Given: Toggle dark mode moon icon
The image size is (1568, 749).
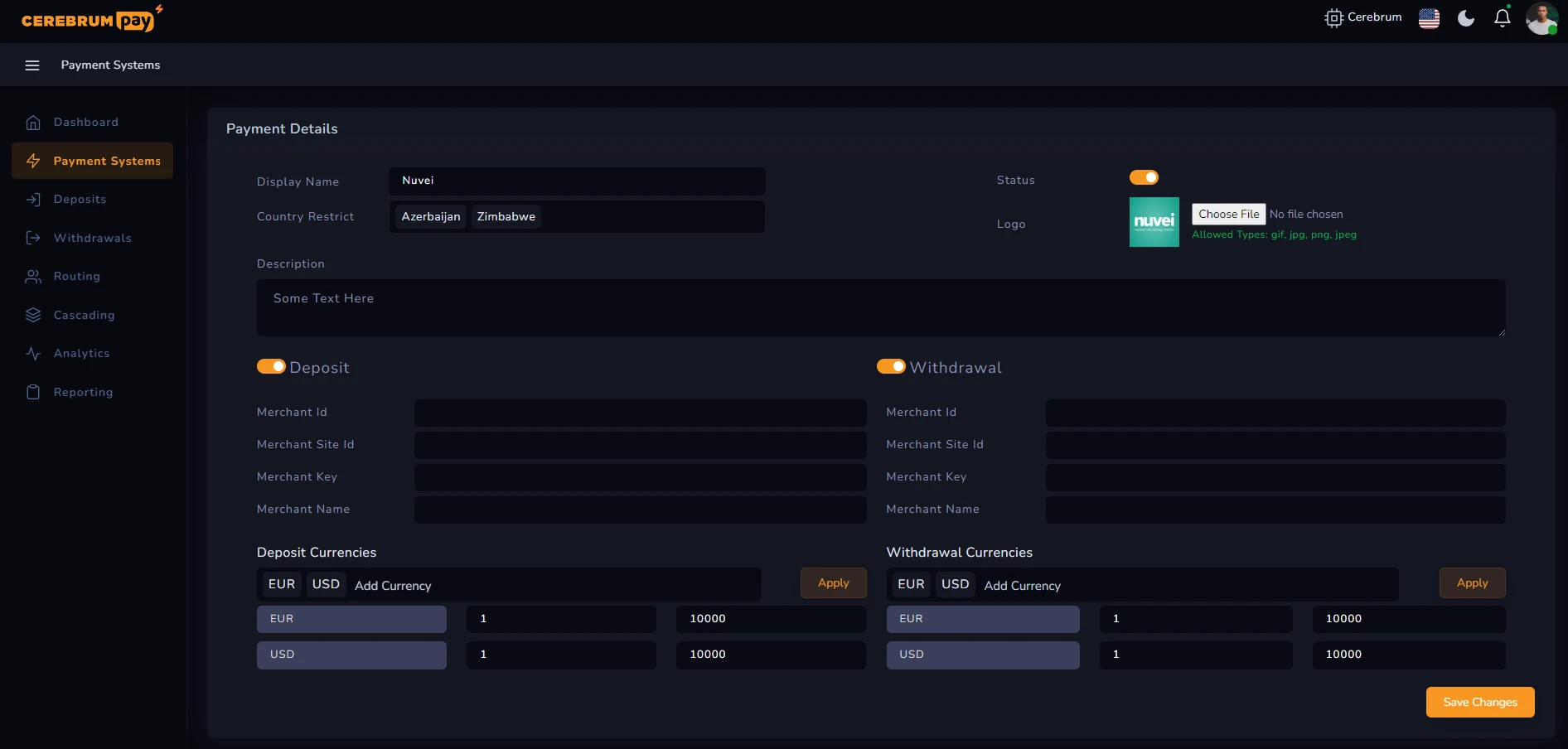Looking at the screenshot, I should tap(1466, 18).
